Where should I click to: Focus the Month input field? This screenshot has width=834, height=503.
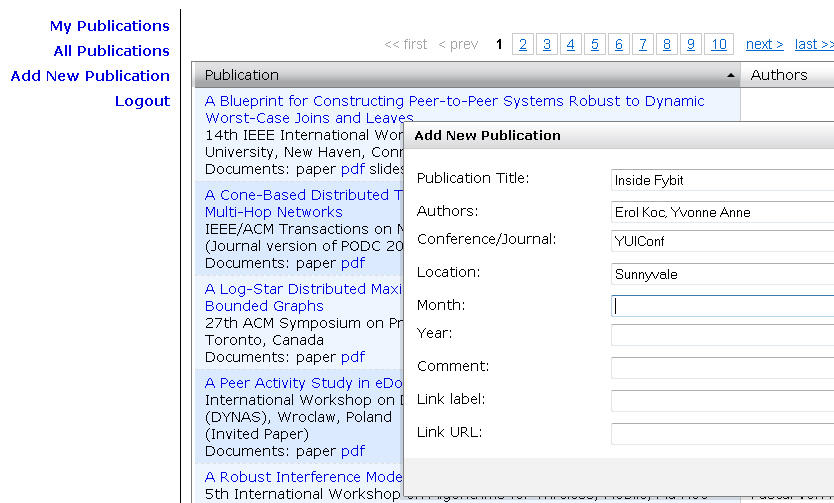(x=722, y=306)
